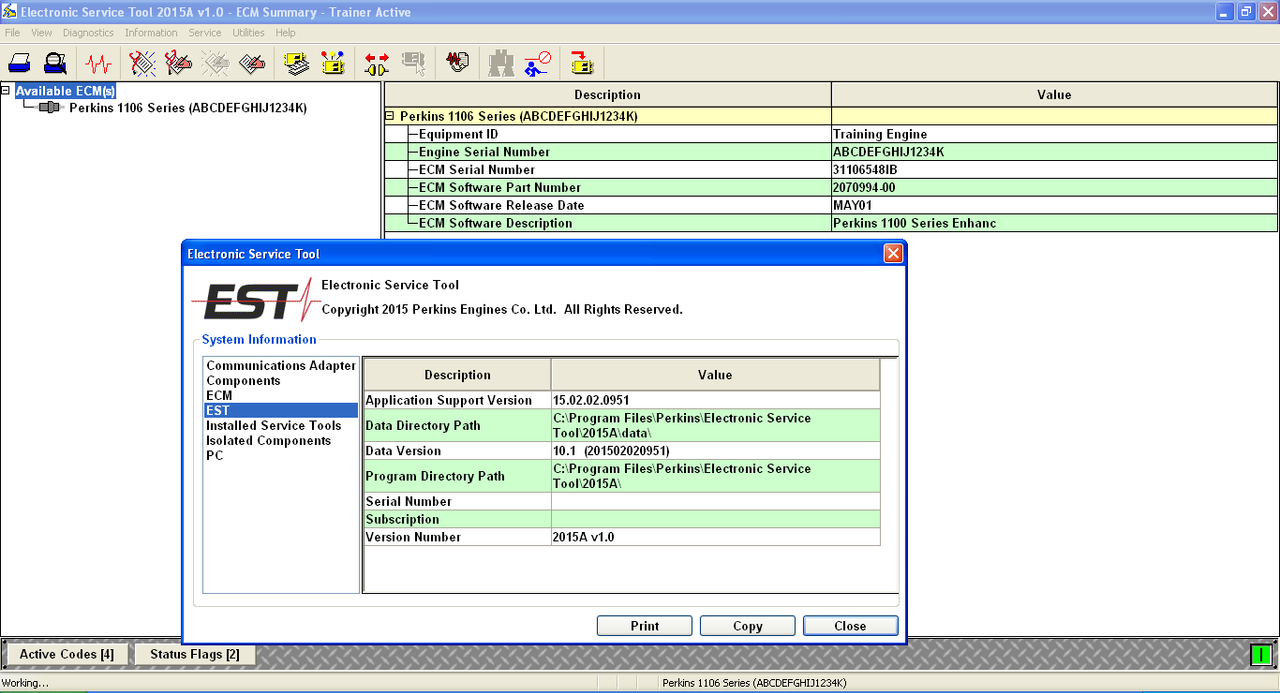Click the Active Codes [4] button
This screenshot has height=693, width=1280.
(67, 655)
